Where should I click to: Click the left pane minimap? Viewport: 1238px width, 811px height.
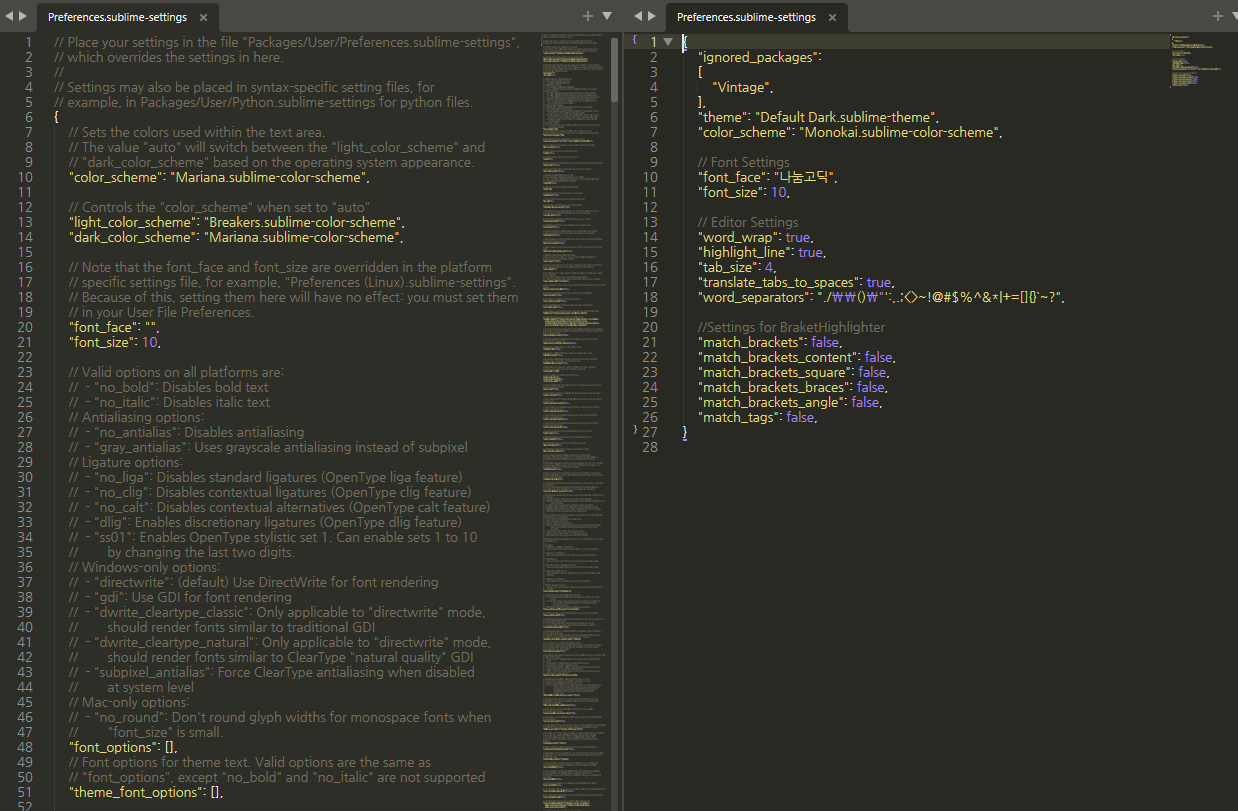pos(573,420)
